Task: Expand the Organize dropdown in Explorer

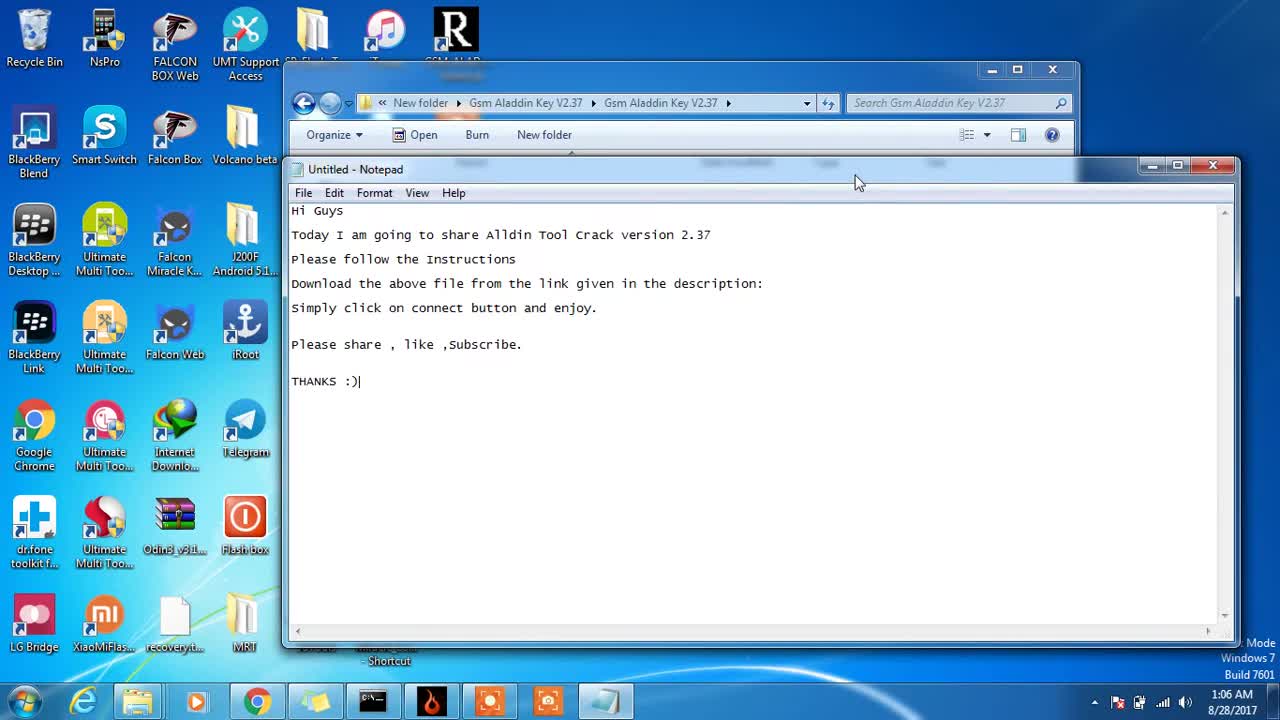Action: click(x=334, y=135)
